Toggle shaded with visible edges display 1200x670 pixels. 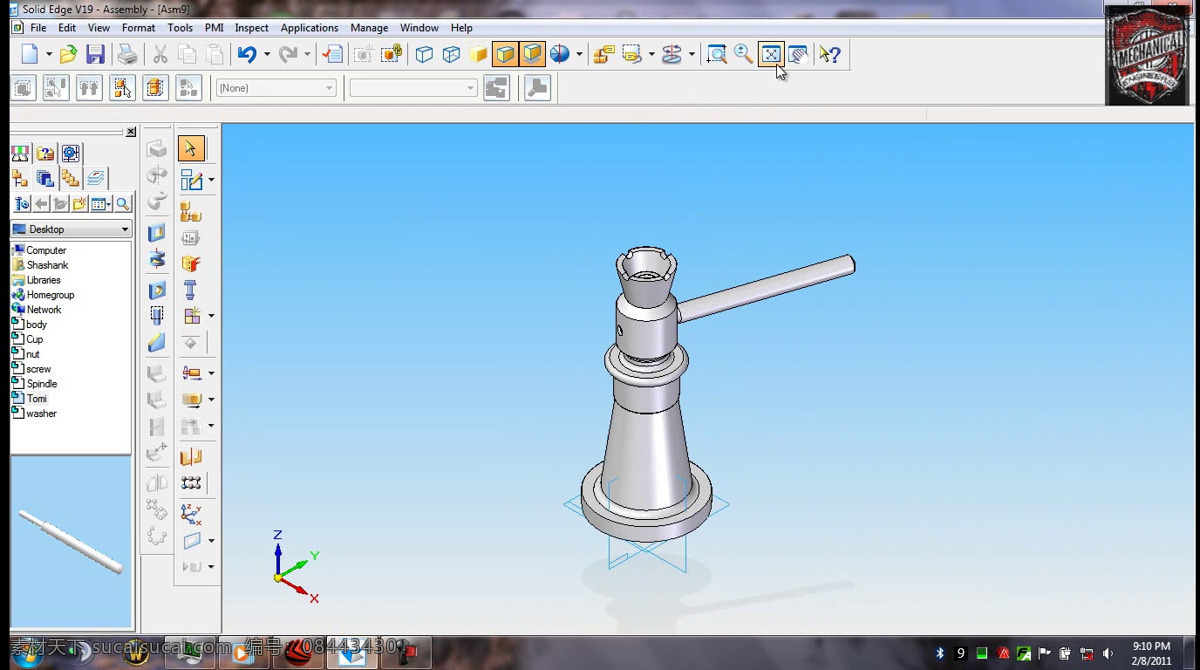coord(505,54)
